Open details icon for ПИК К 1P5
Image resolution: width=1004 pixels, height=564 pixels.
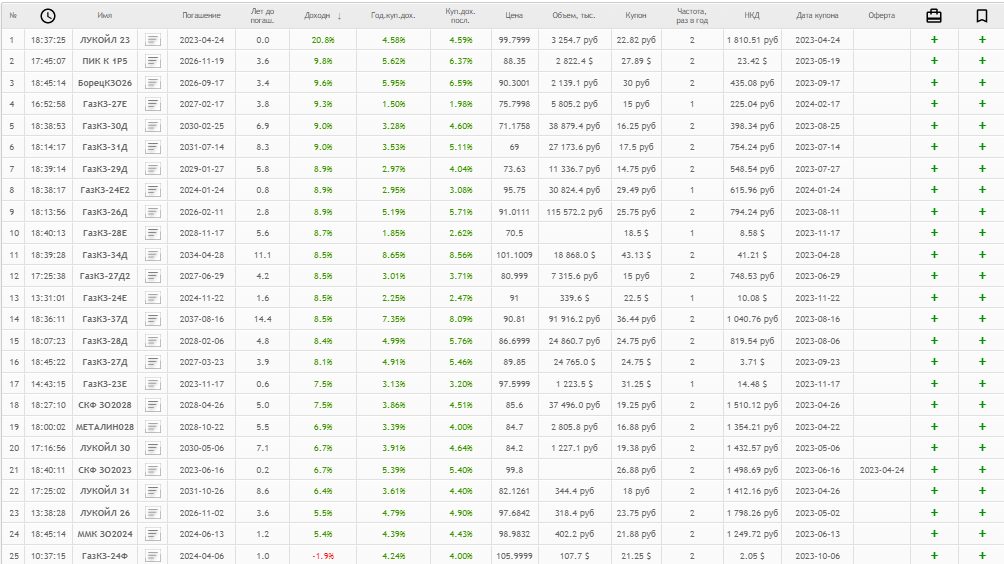(152, 61)
